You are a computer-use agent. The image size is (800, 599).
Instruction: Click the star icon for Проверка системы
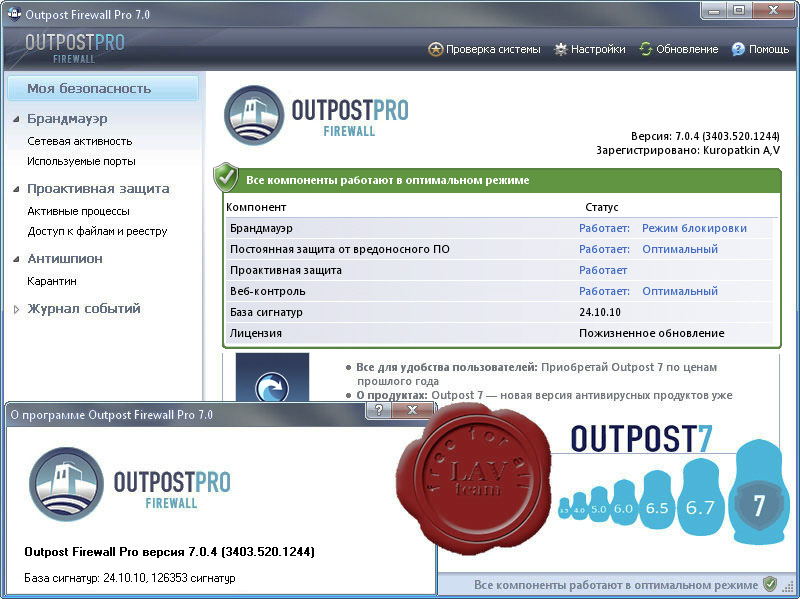tap(435, 49)
